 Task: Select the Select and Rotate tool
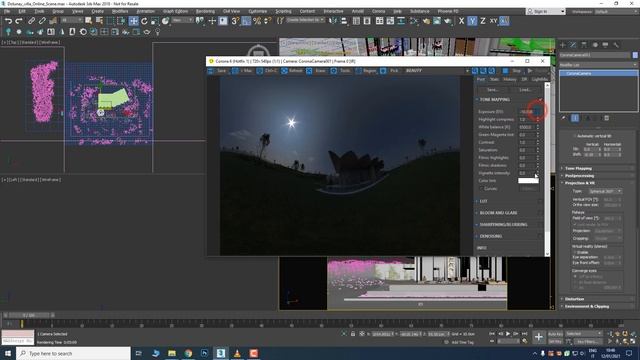coord(144,21)
